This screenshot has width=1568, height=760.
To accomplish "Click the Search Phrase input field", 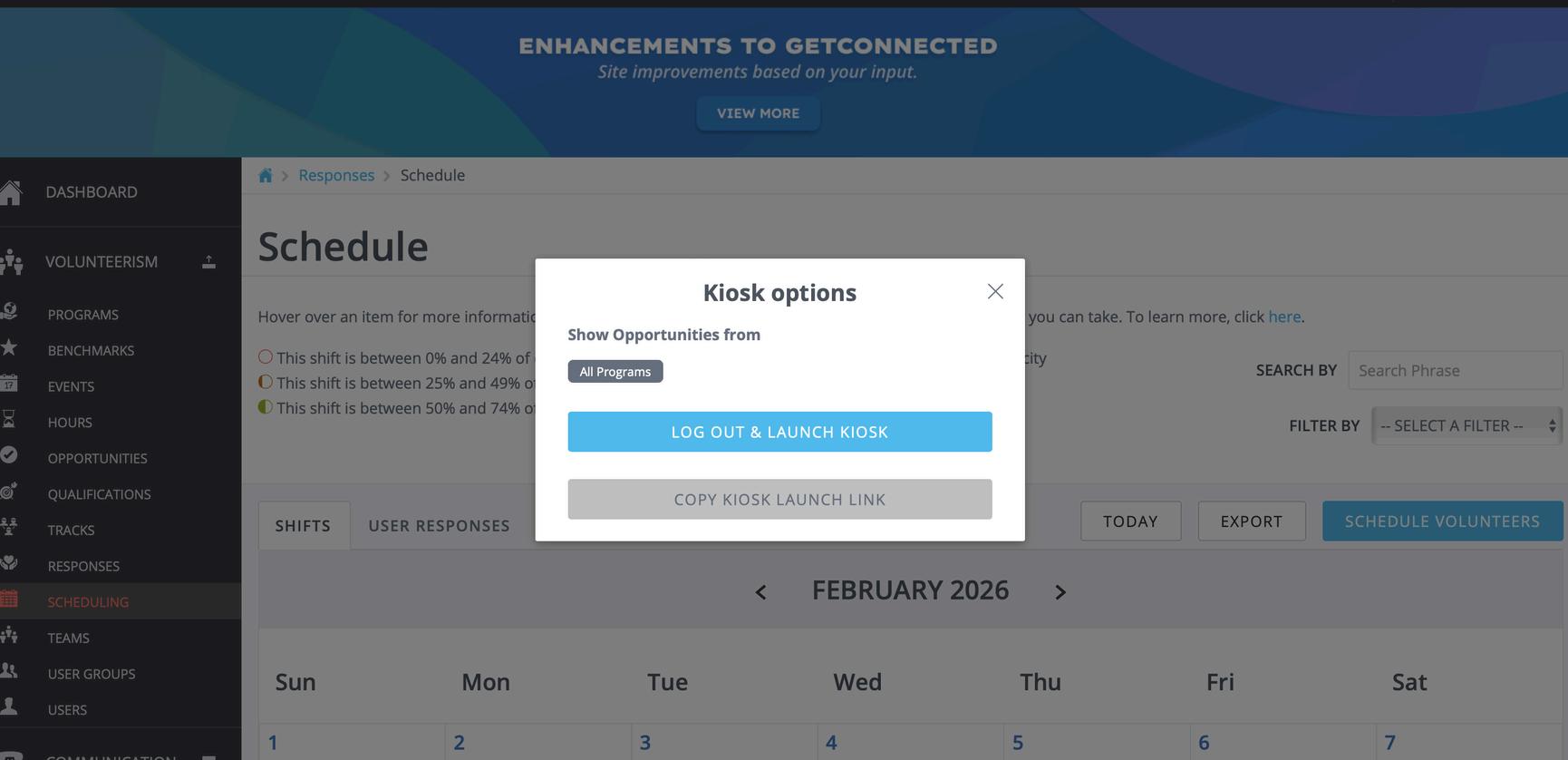I will click(1454, 371).
